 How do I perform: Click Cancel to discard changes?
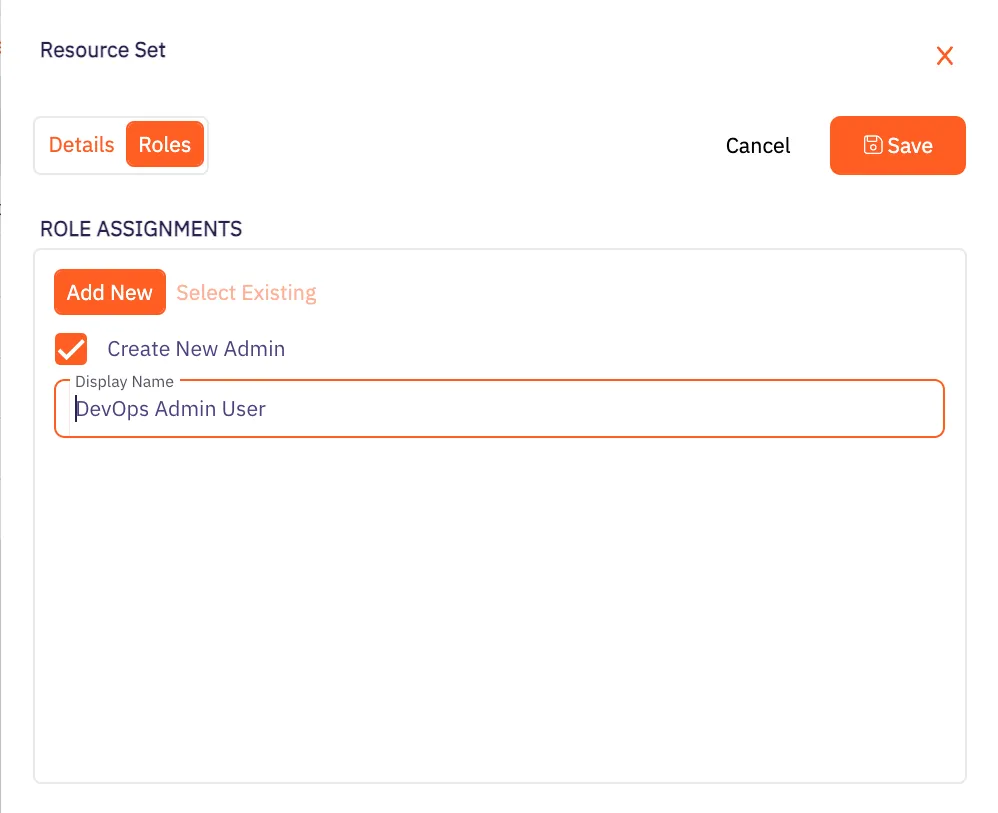(757, 145)
